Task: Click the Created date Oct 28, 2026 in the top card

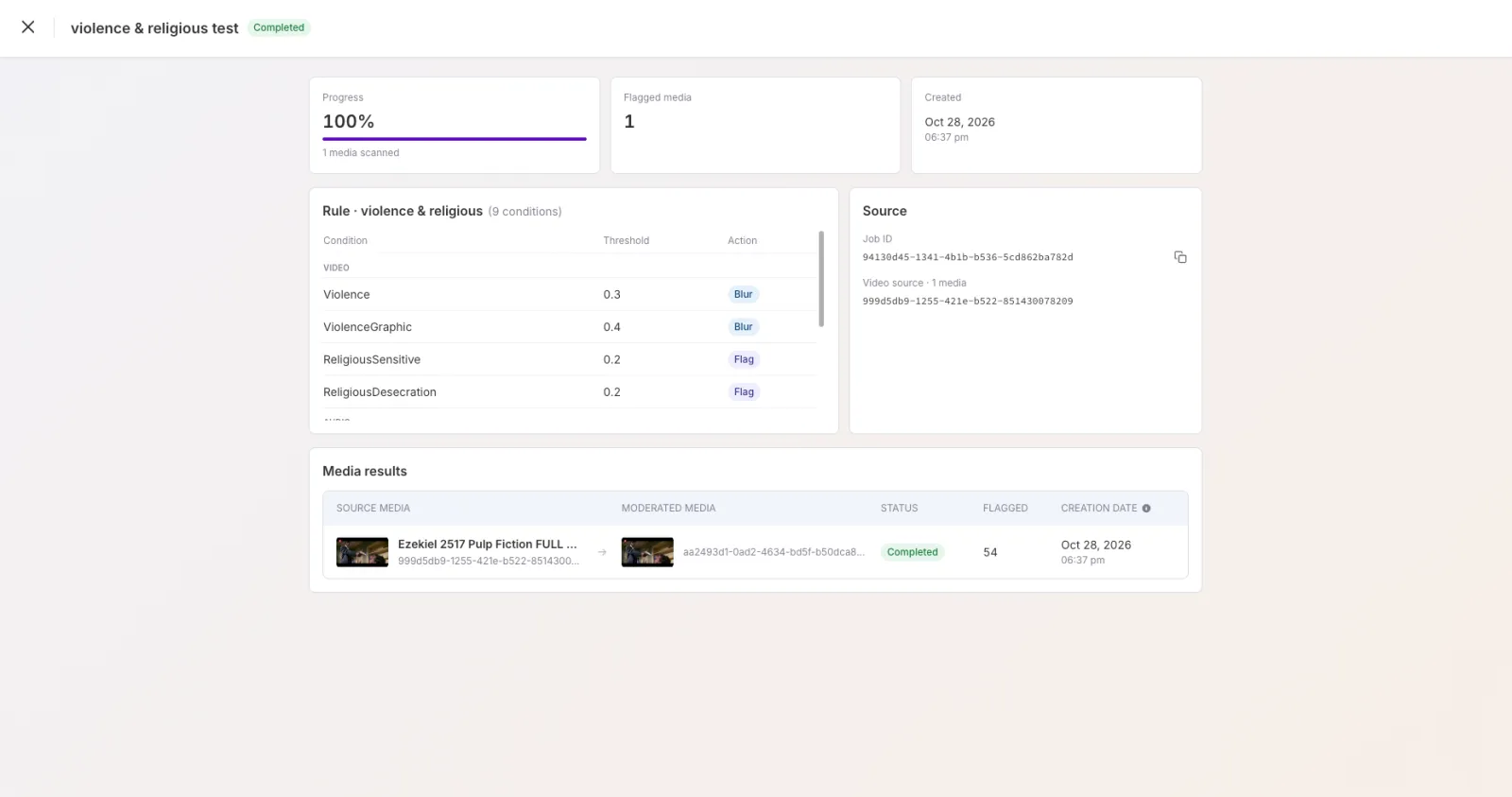Action: click(959, 122)
